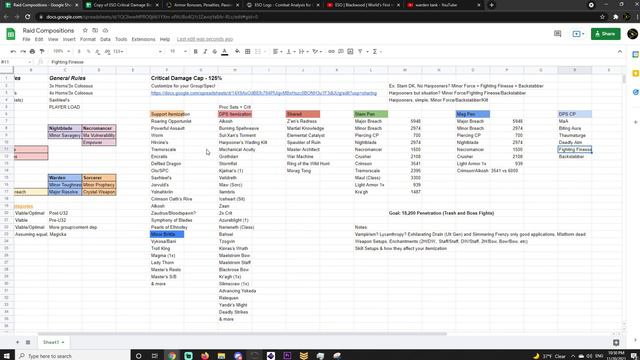Open the horizontal align dropdown
The image size is (640, 360).
pos(278,51)
